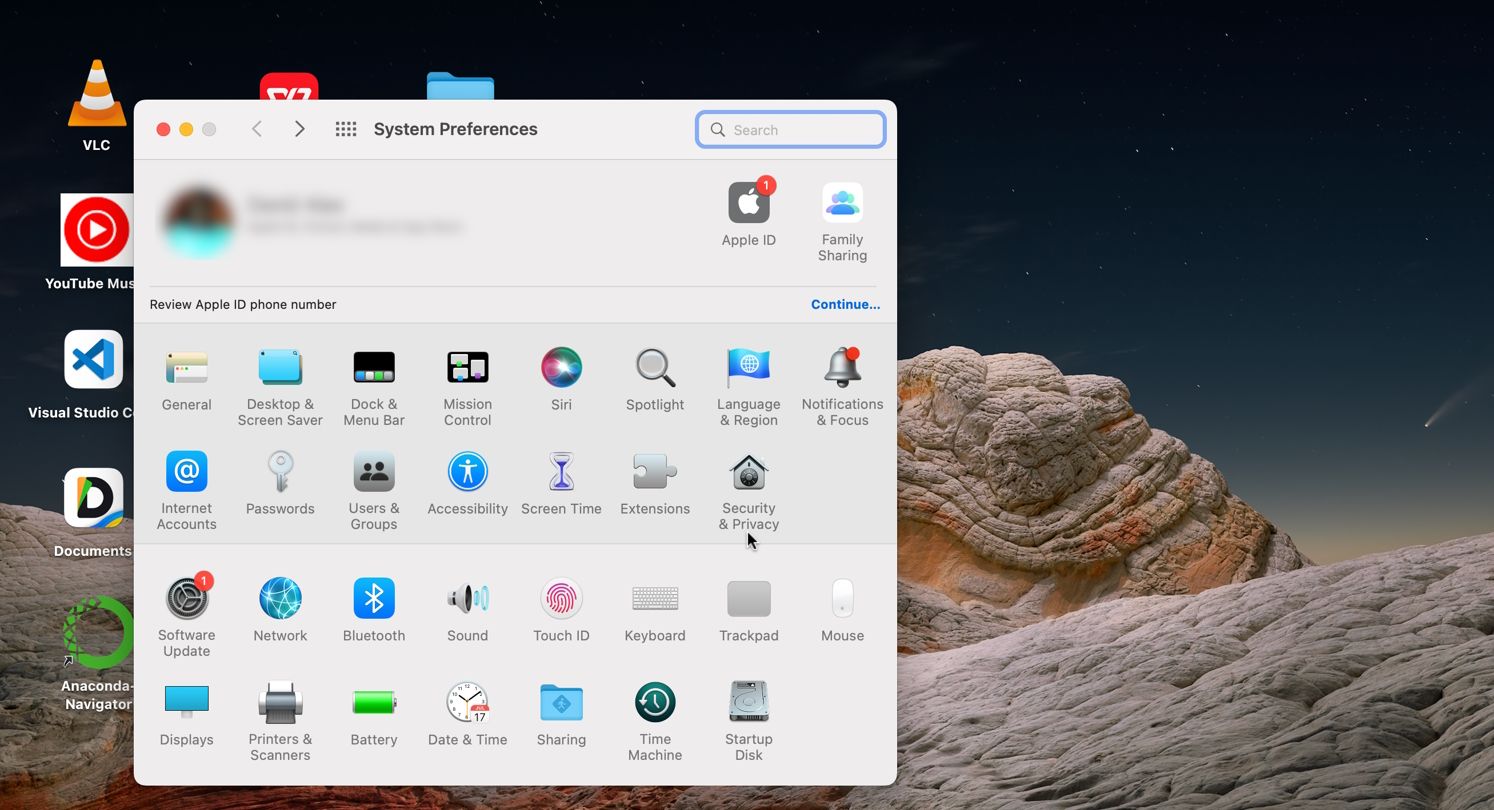Open VLC from the desktop

click(97, 96)
